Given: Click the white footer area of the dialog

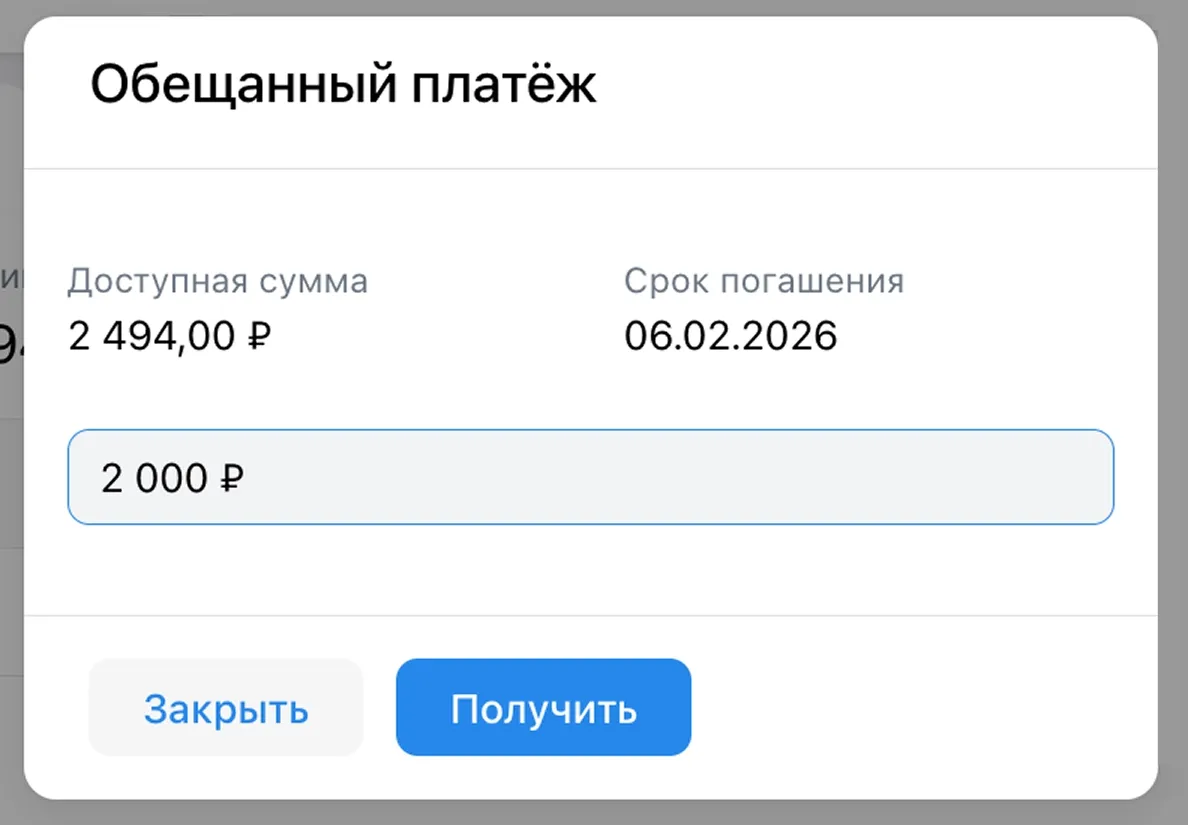Looking at the screenshot, I should tap(900, 707).
